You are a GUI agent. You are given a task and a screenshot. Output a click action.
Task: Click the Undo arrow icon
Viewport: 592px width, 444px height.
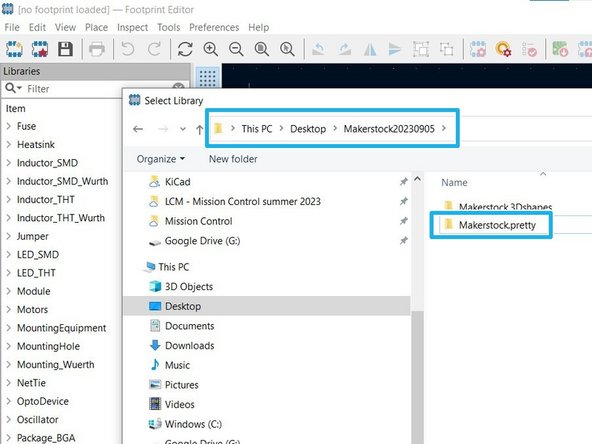[128, 49]
